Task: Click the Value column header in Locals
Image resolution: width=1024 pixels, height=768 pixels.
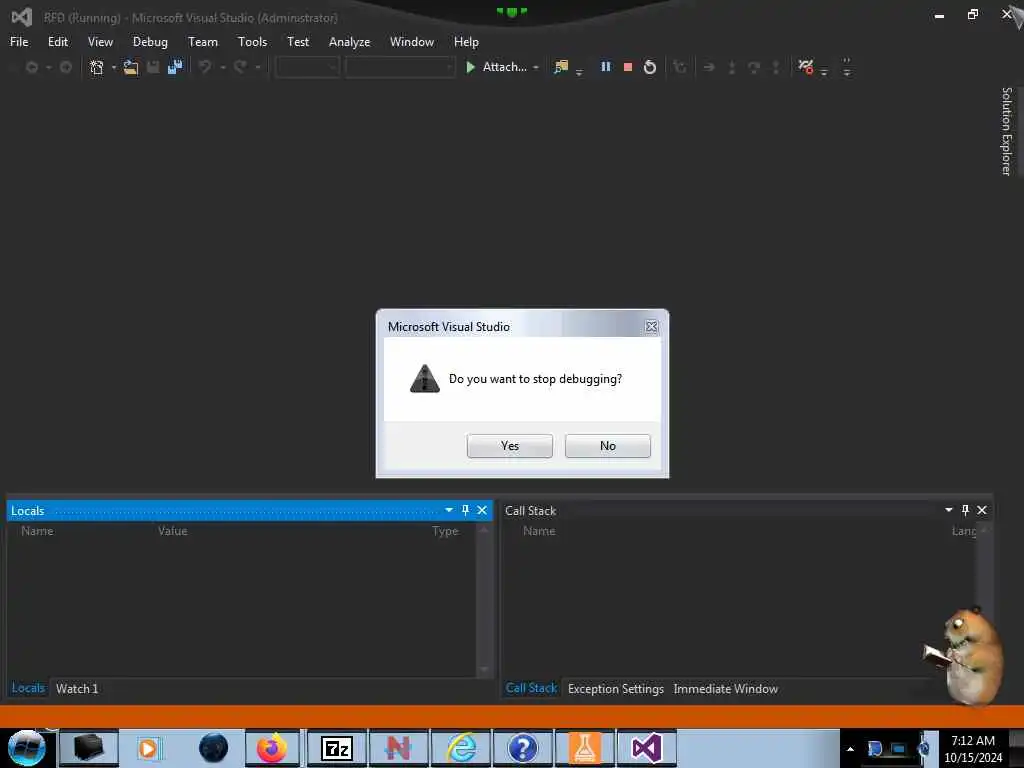Action: coord(172,531)
